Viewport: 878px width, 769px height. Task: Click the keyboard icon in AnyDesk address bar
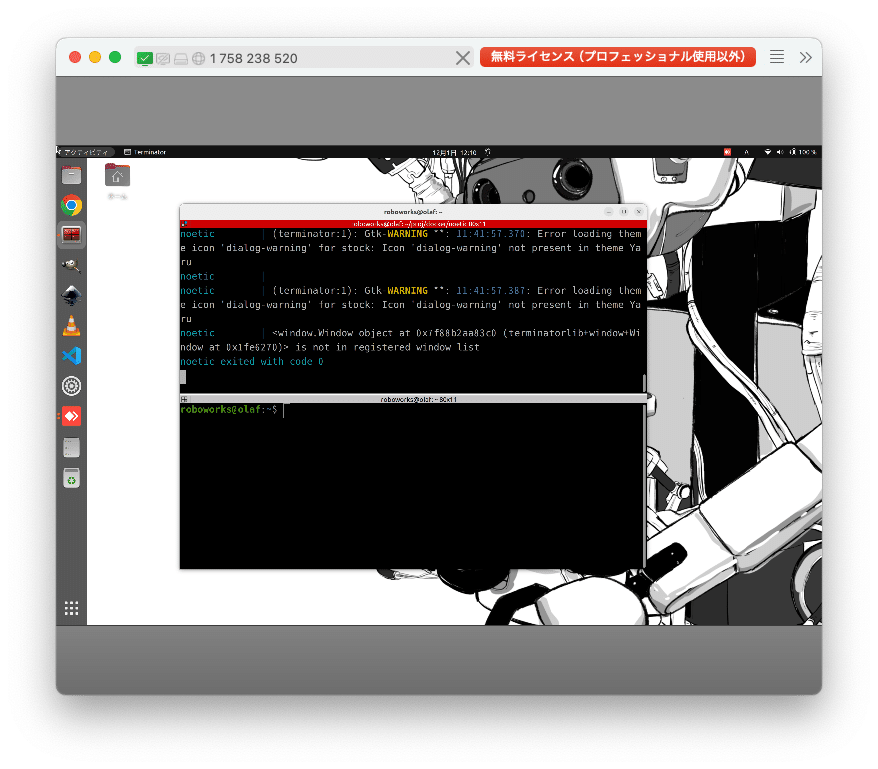coord(181,59)
